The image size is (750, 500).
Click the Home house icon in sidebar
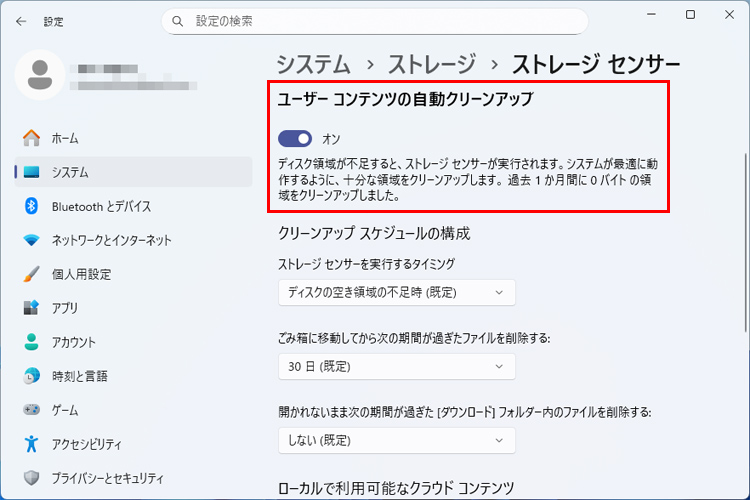[31, 138]
